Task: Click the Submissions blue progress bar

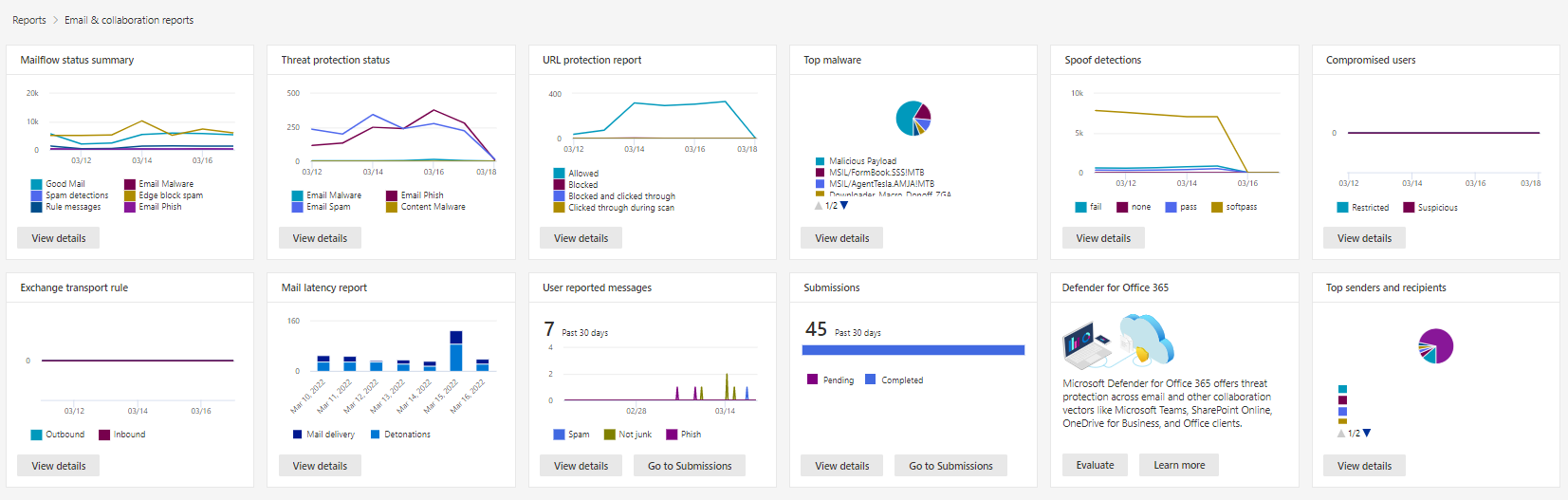Action: pyautogui.click(x=913, y=350)
